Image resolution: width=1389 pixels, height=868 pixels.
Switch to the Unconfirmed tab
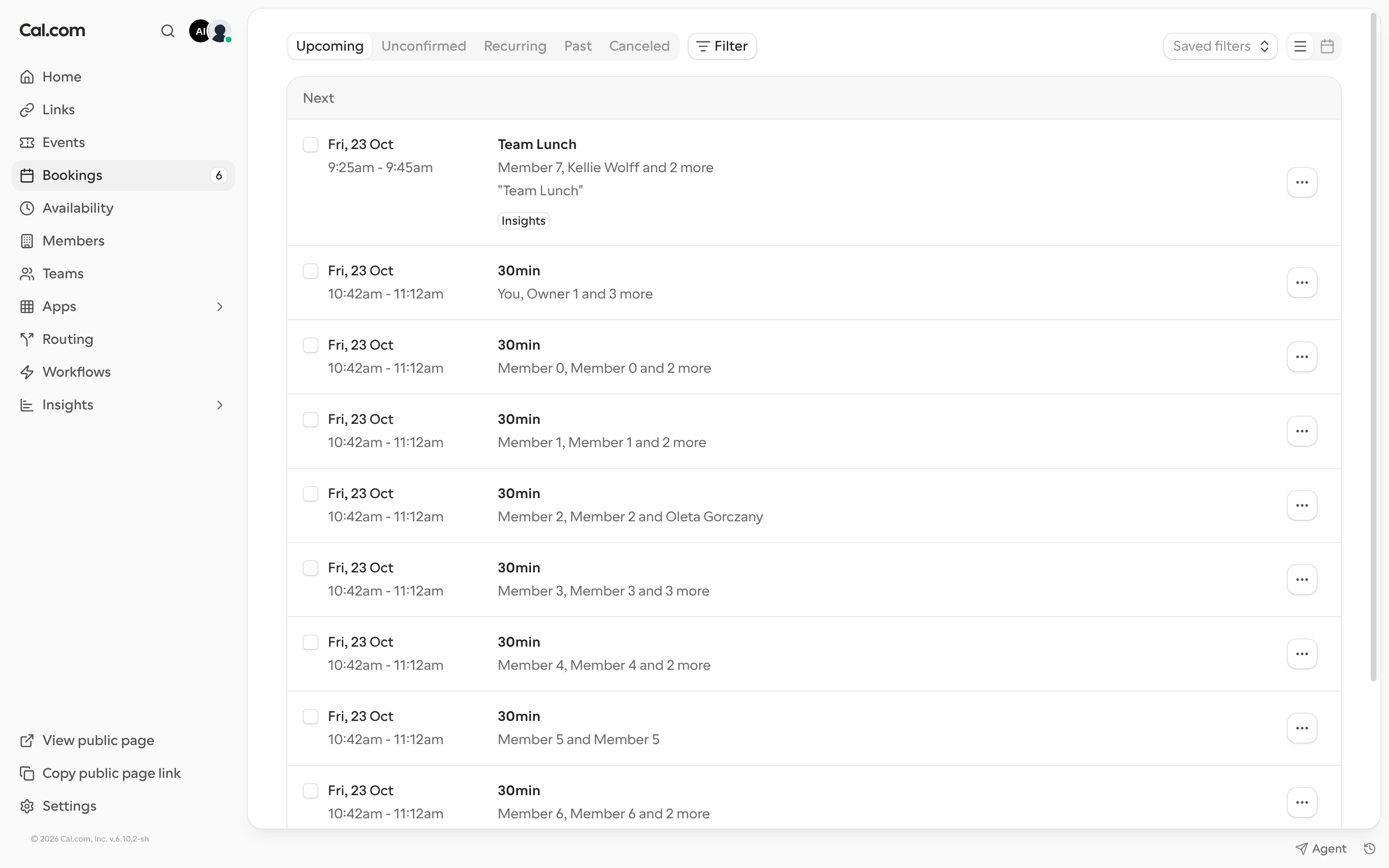pos(423,46)
